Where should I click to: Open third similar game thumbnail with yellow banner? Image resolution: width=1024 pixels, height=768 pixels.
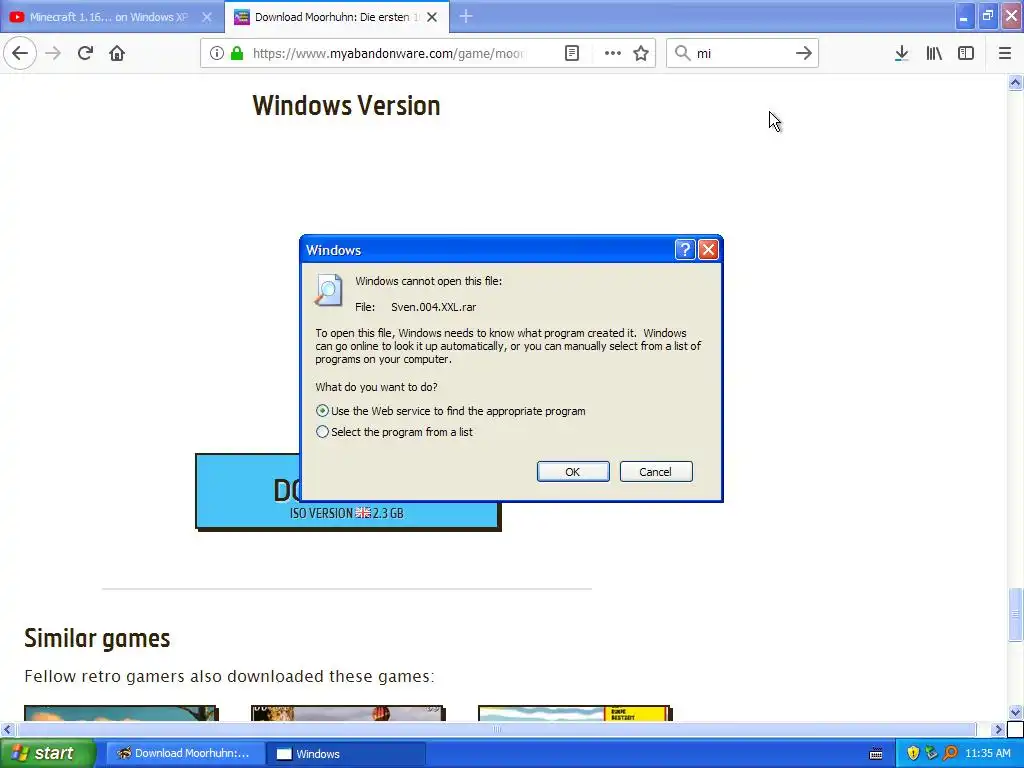tap(574, 713)
